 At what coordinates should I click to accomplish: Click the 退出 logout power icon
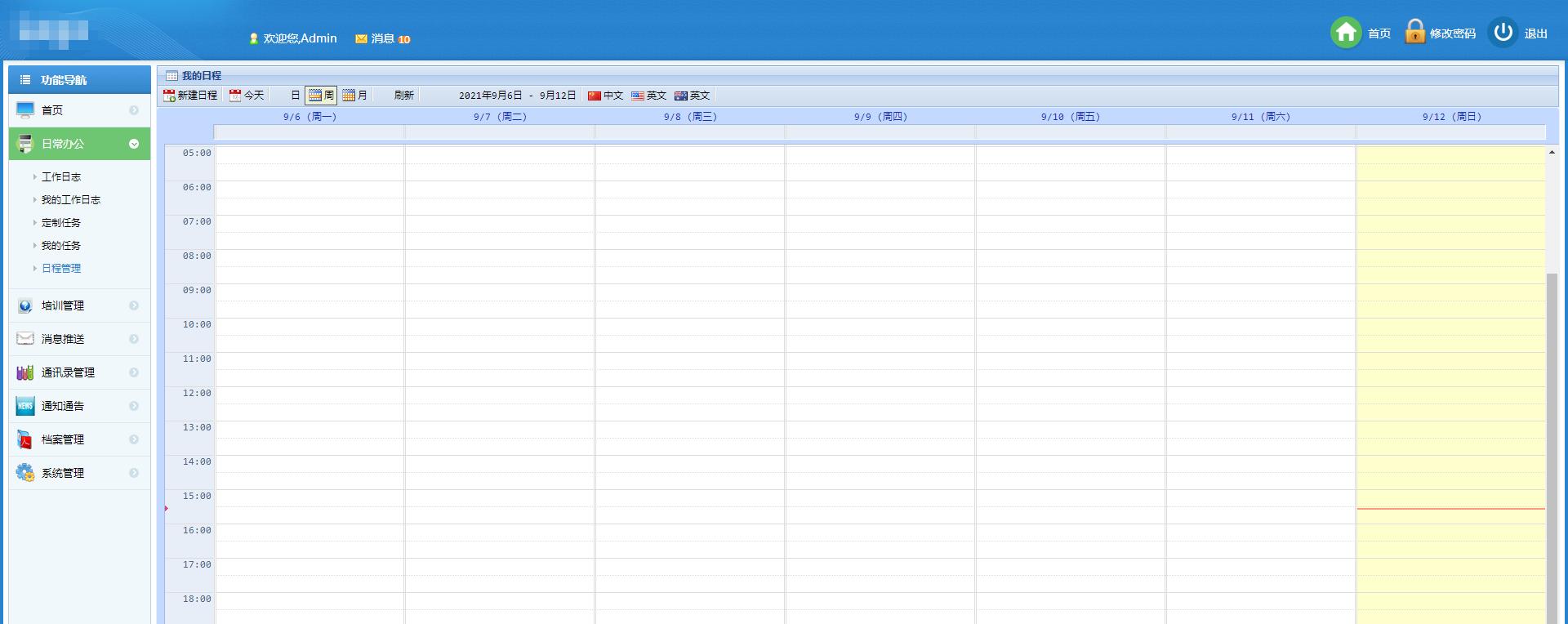pos(1503,33)
